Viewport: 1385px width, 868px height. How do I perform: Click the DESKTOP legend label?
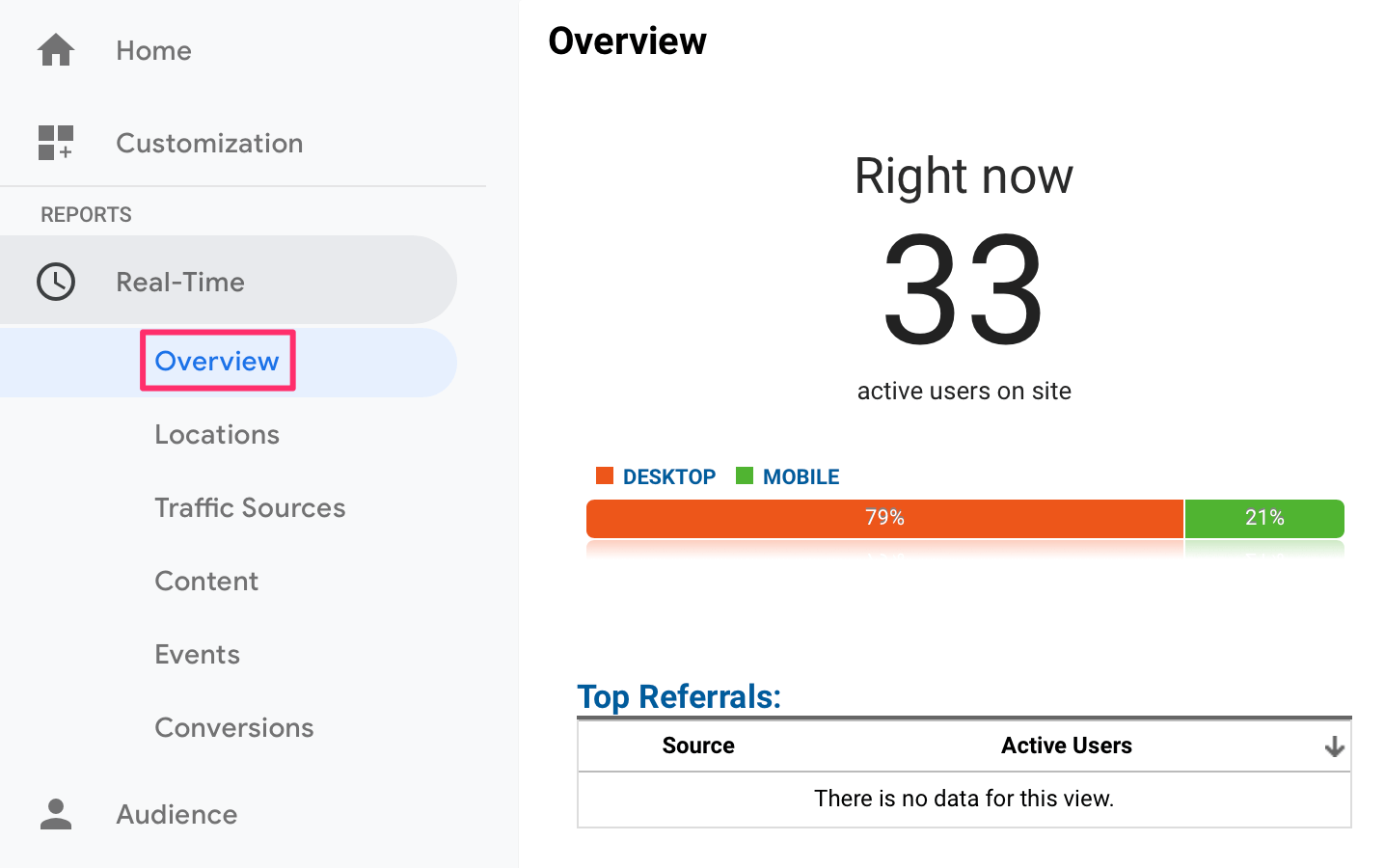[x=669, y=476]
